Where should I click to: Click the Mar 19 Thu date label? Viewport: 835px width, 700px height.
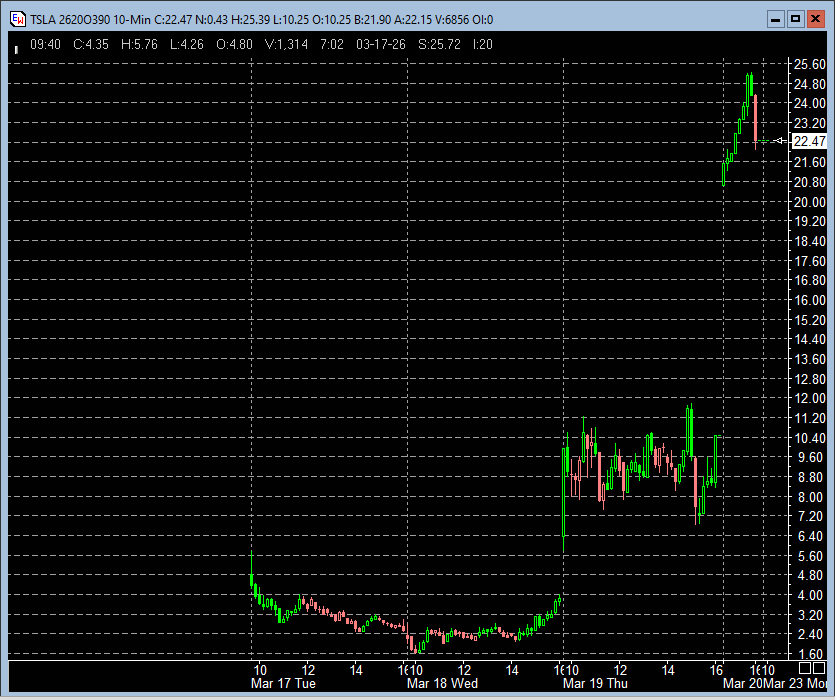[595, 683]
